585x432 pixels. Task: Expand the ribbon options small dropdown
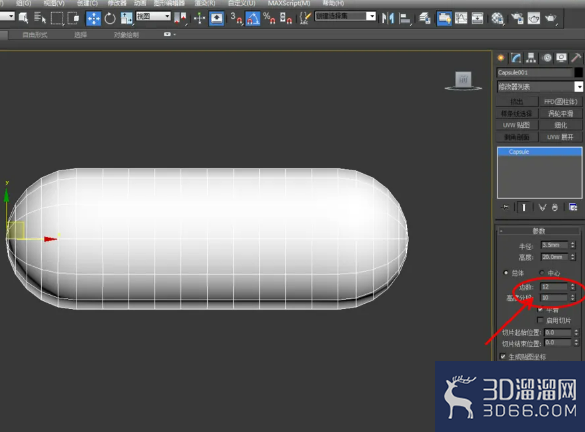click(x=169, y=34)
